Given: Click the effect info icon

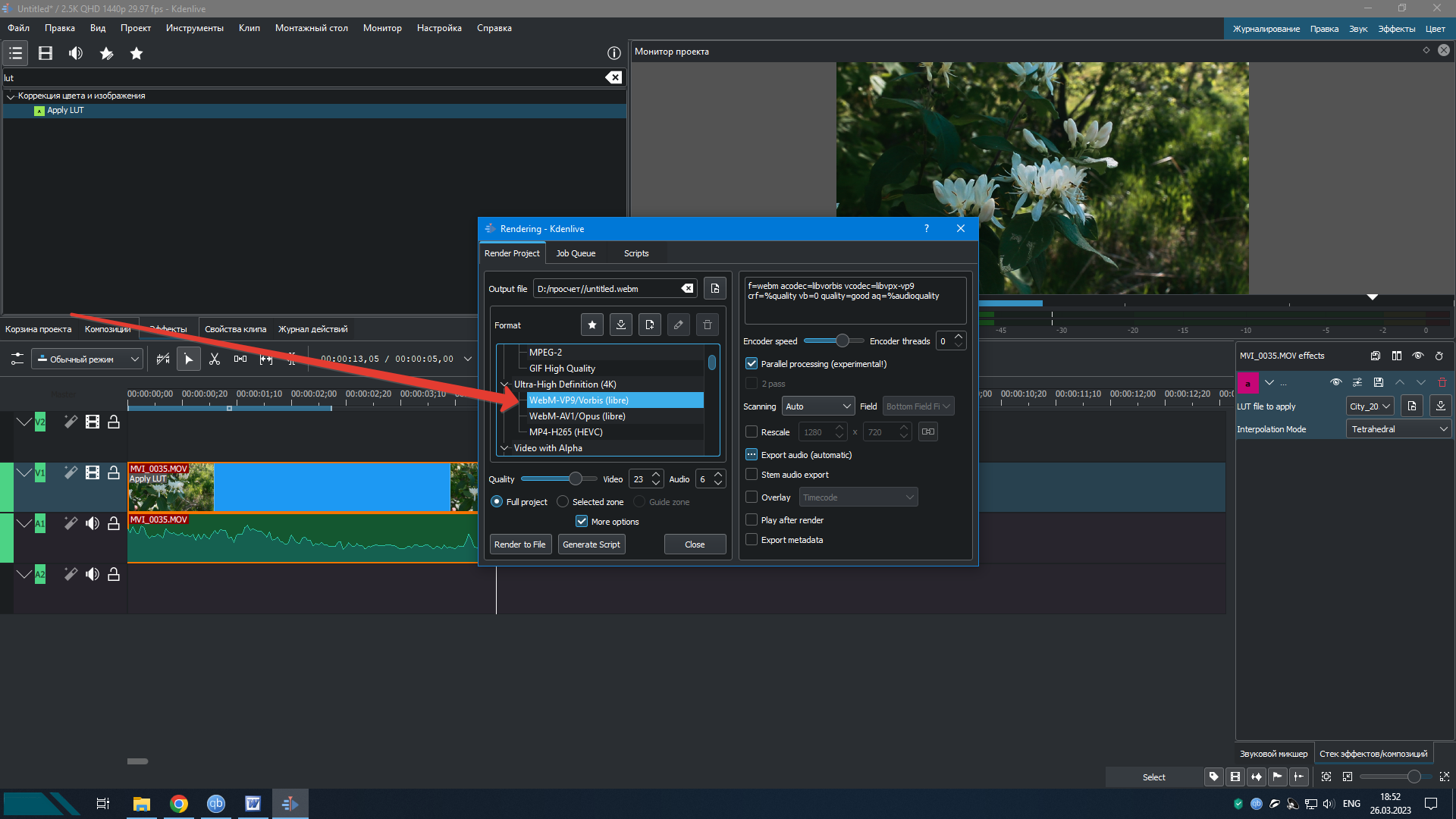Looking at the screenshot, I should pos(614,53).
